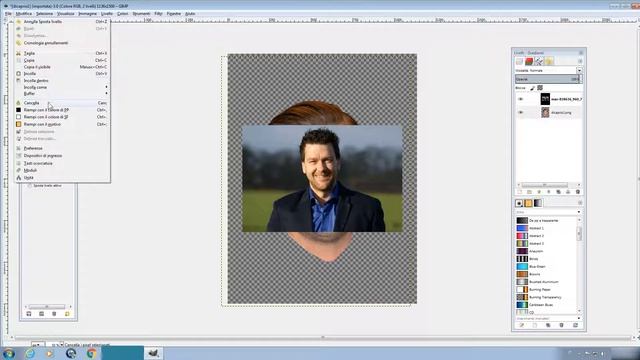This screenshot has width=640, height=360.
Task: Select the Caribbean Blues gradient
Action: coord(547,305)
